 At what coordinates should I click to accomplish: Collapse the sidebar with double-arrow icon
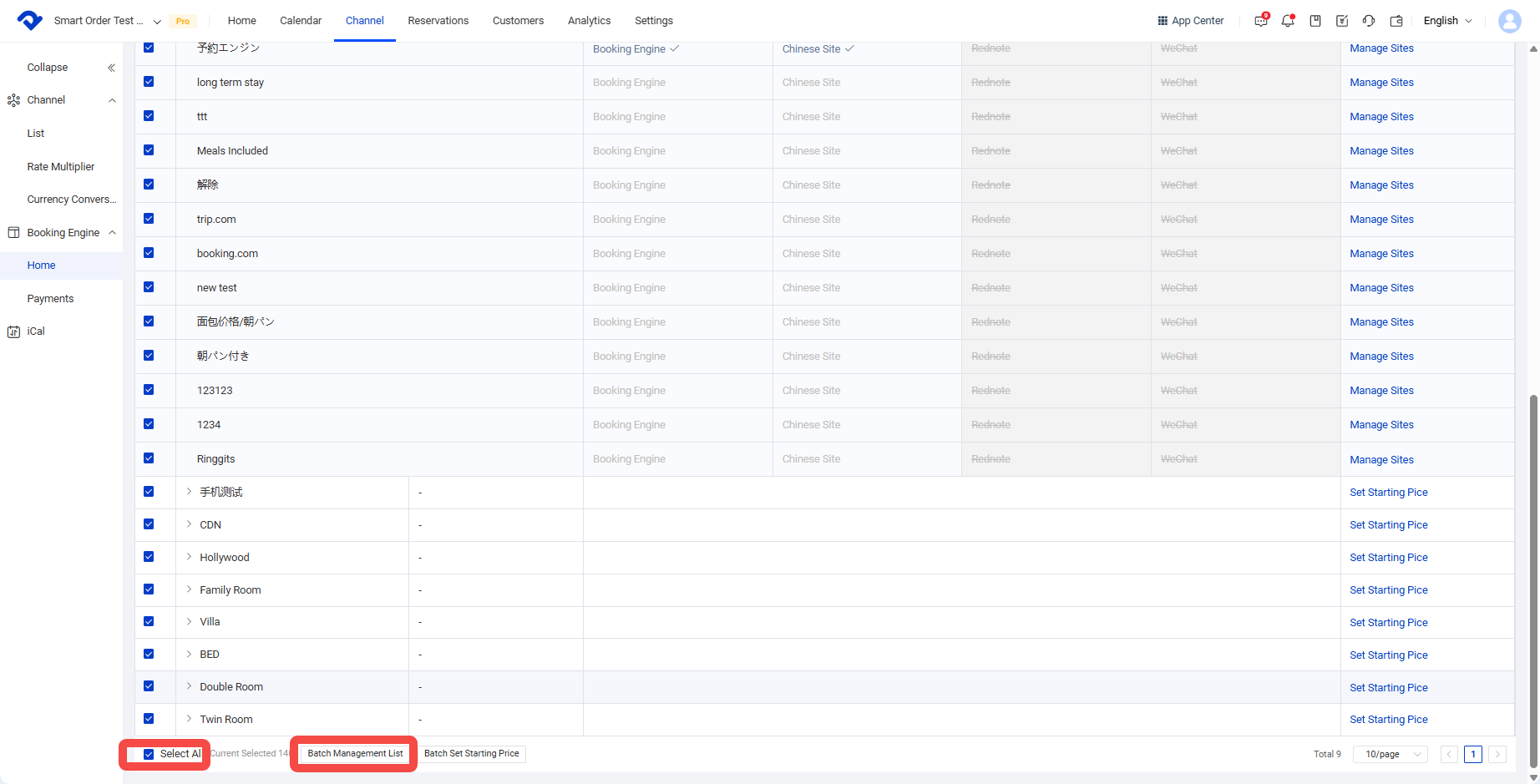coord(111,68)
